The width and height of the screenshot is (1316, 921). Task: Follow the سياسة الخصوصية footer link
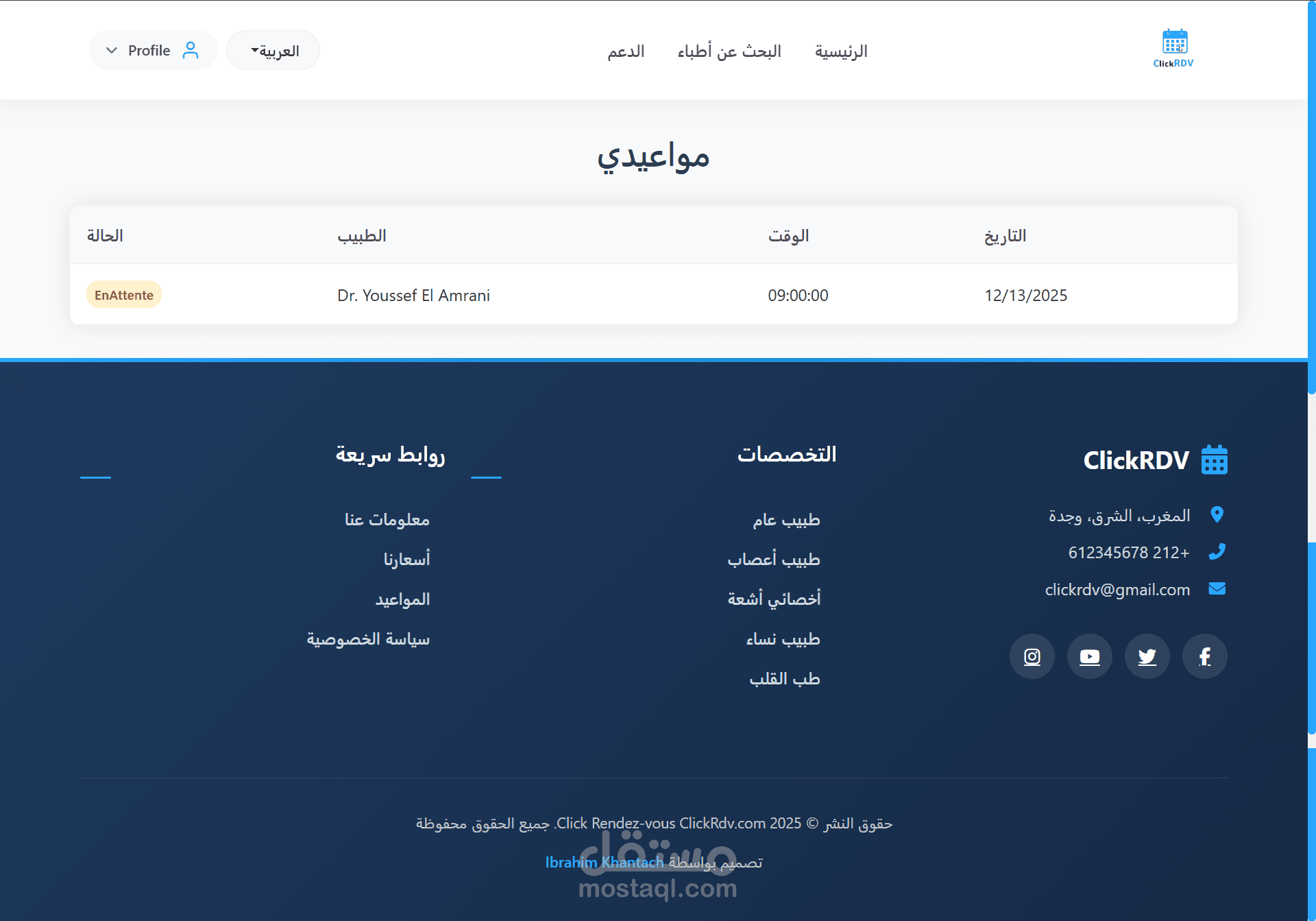coord(368,638)
